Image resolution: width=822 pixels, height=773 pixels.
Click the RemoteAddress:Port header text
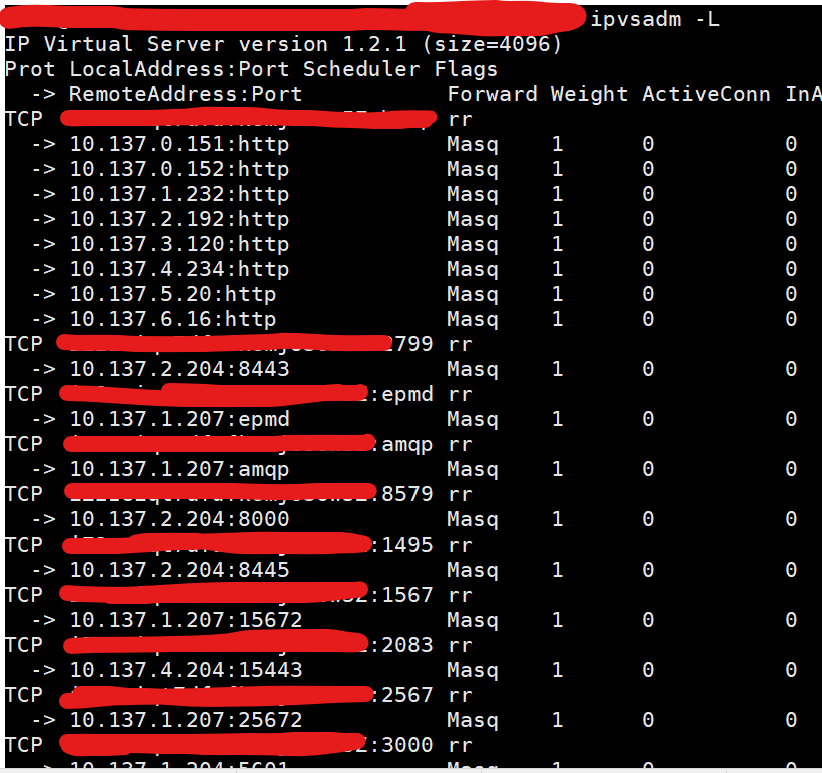[x=185, y=94]
